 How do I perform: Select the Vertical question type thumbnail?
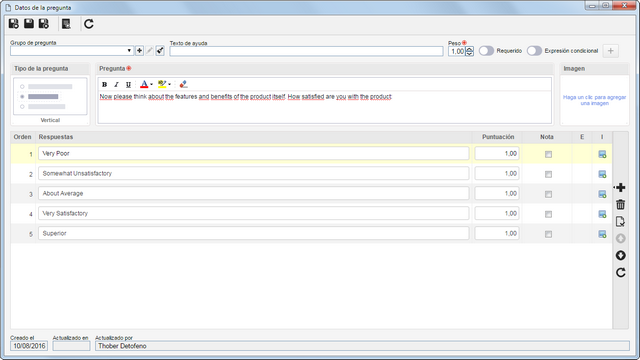[x=50, y=97]
